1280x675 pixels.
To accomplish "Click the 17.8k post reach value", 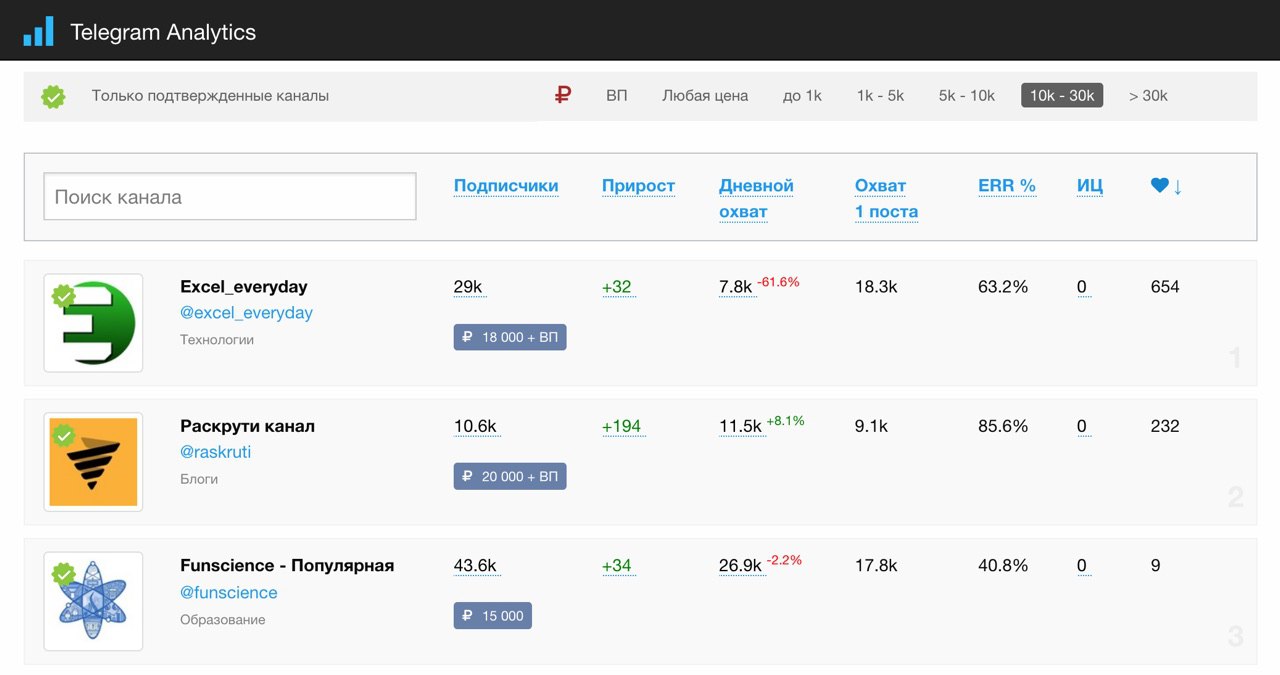I will [876, 565].
